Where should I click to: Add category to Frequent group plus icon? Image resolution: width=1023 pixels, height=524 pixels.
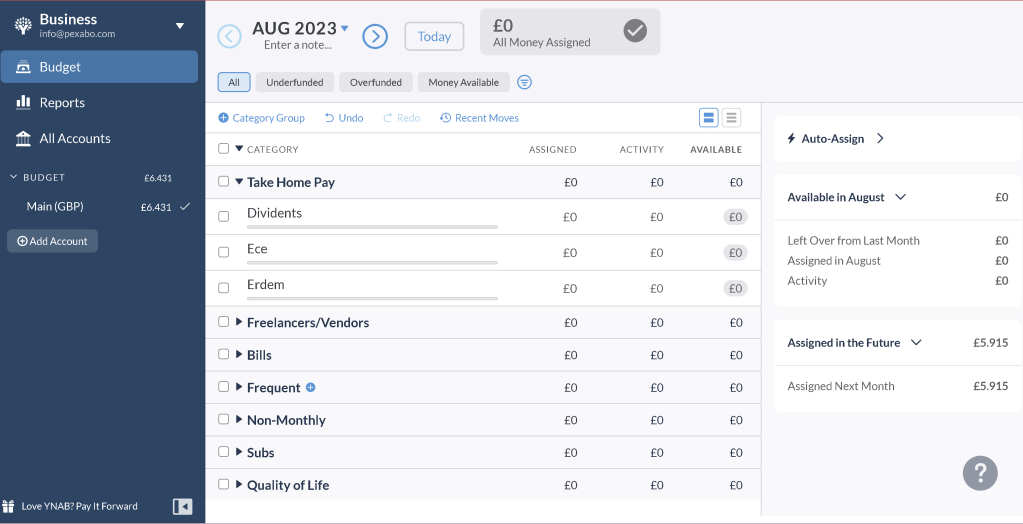[311, 388]
